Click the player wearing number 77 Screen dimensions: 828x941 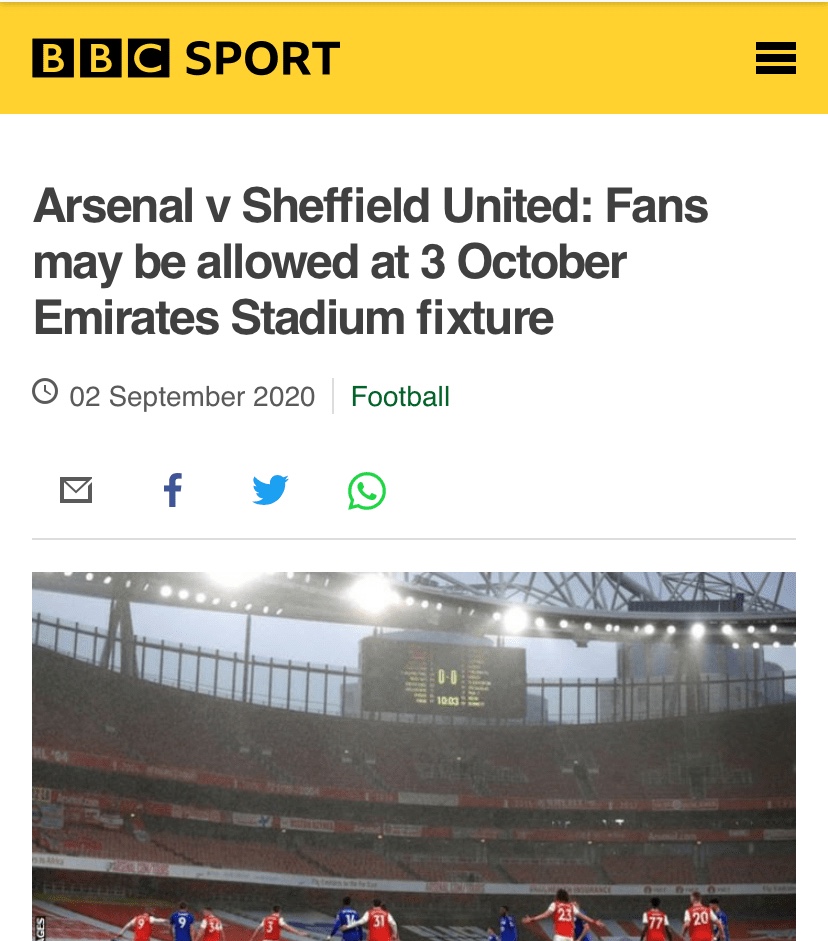coord(656,922)
